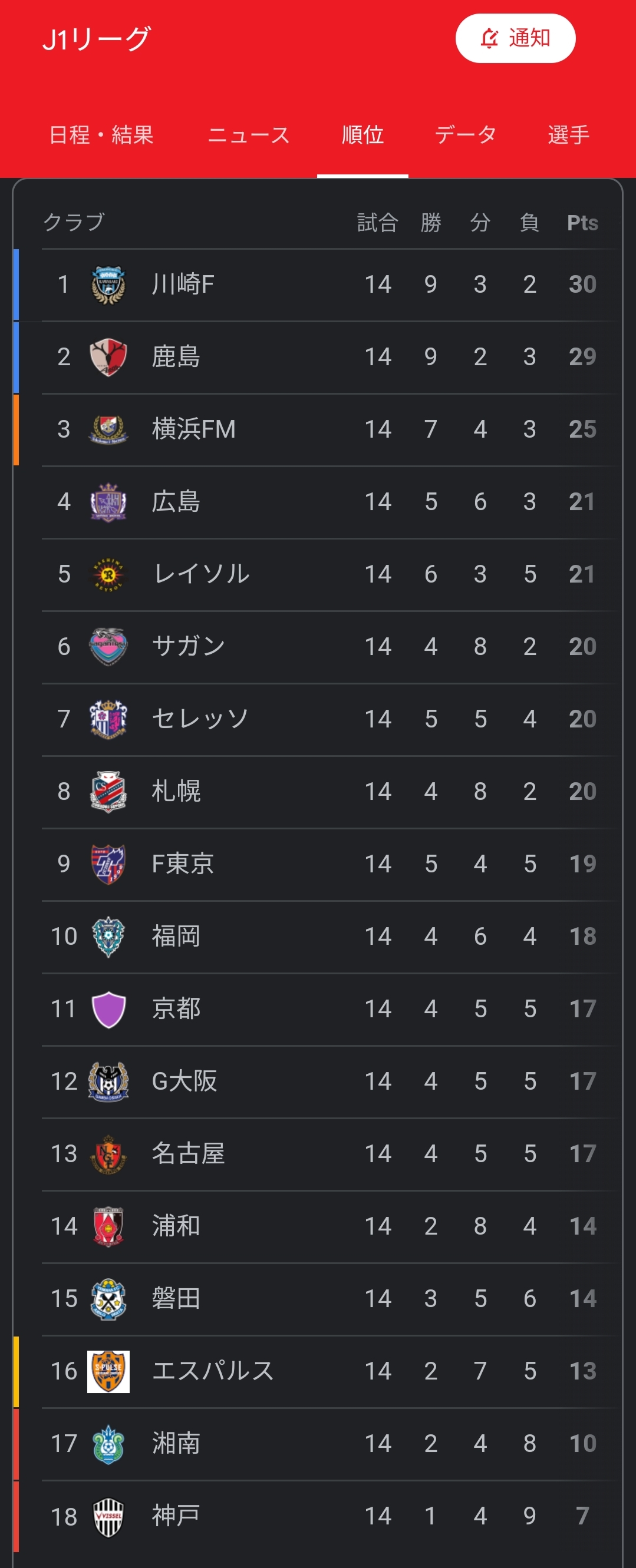Click the エスパルス orange logo

[108, 1371]
